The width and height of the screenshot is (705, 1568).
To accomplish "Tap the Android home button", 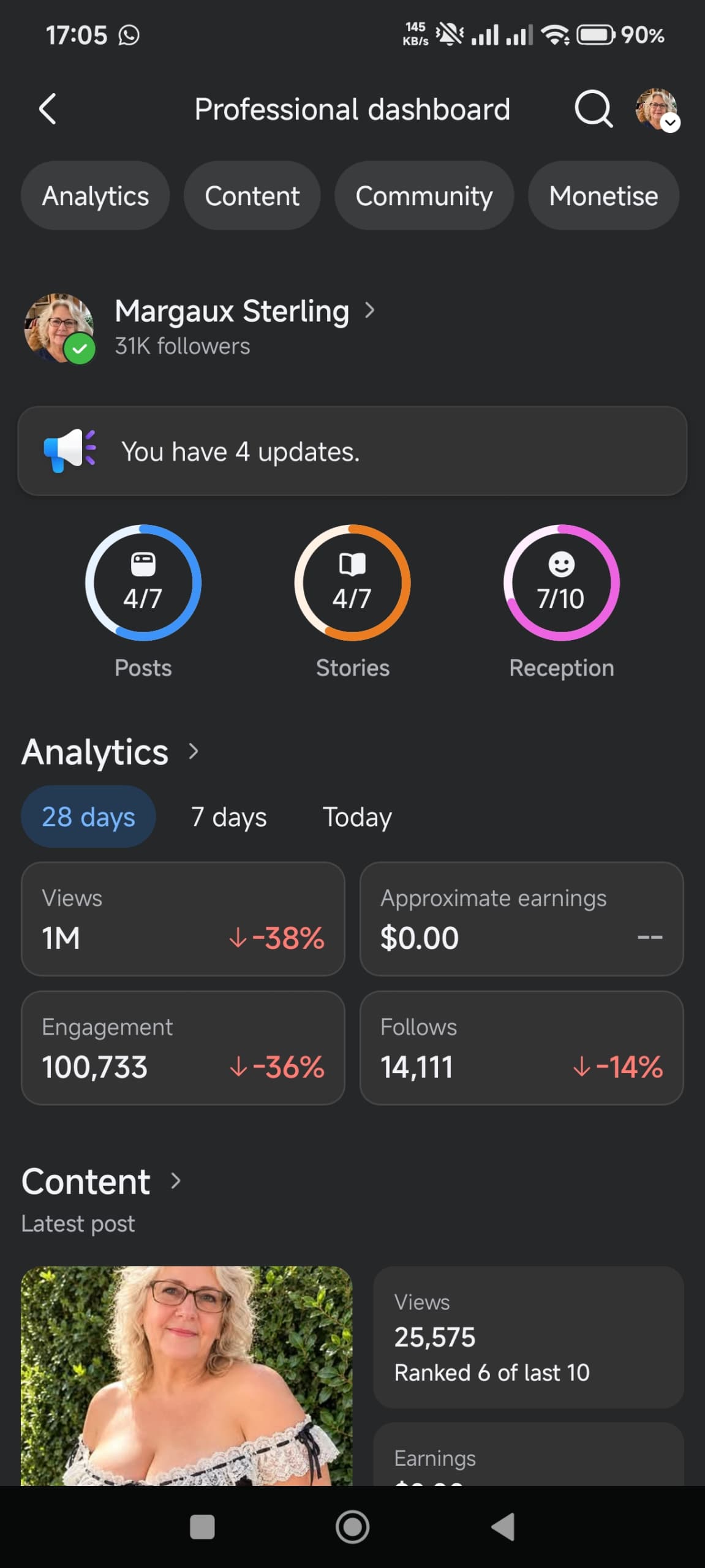I will [352, 1527].
